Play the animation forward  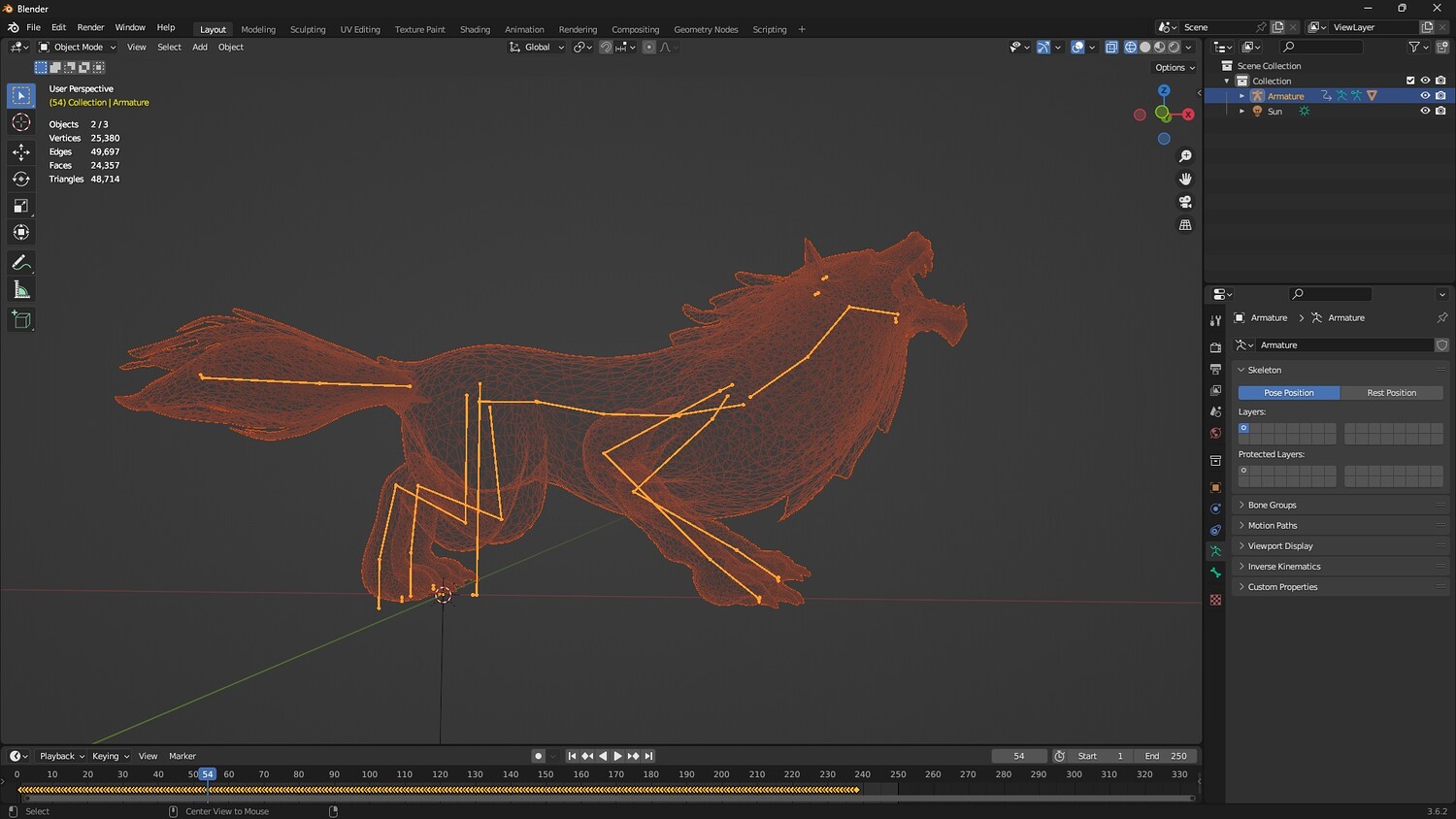point(617,756)
